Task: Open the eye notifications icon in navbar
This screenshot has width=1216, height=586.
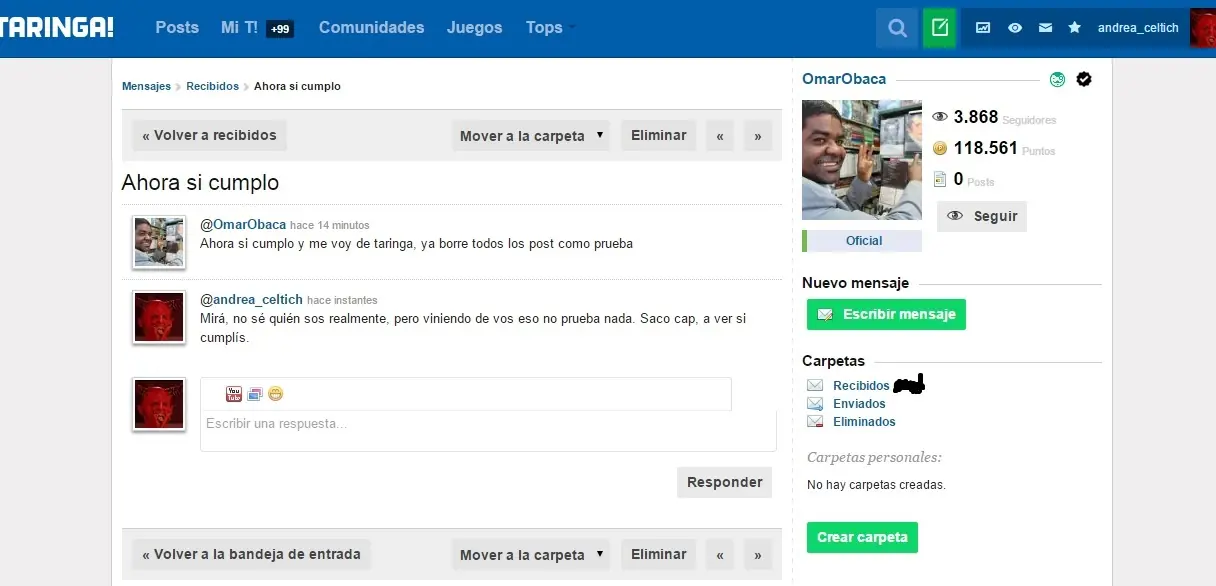Action: pyautogui.click(x=1015, y=28)
